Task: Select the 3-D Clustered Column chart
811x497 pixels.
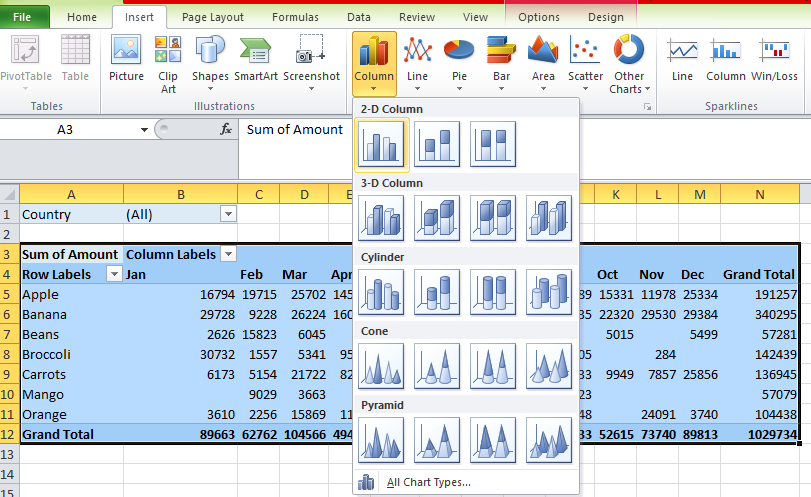Action: click(382, 218)
